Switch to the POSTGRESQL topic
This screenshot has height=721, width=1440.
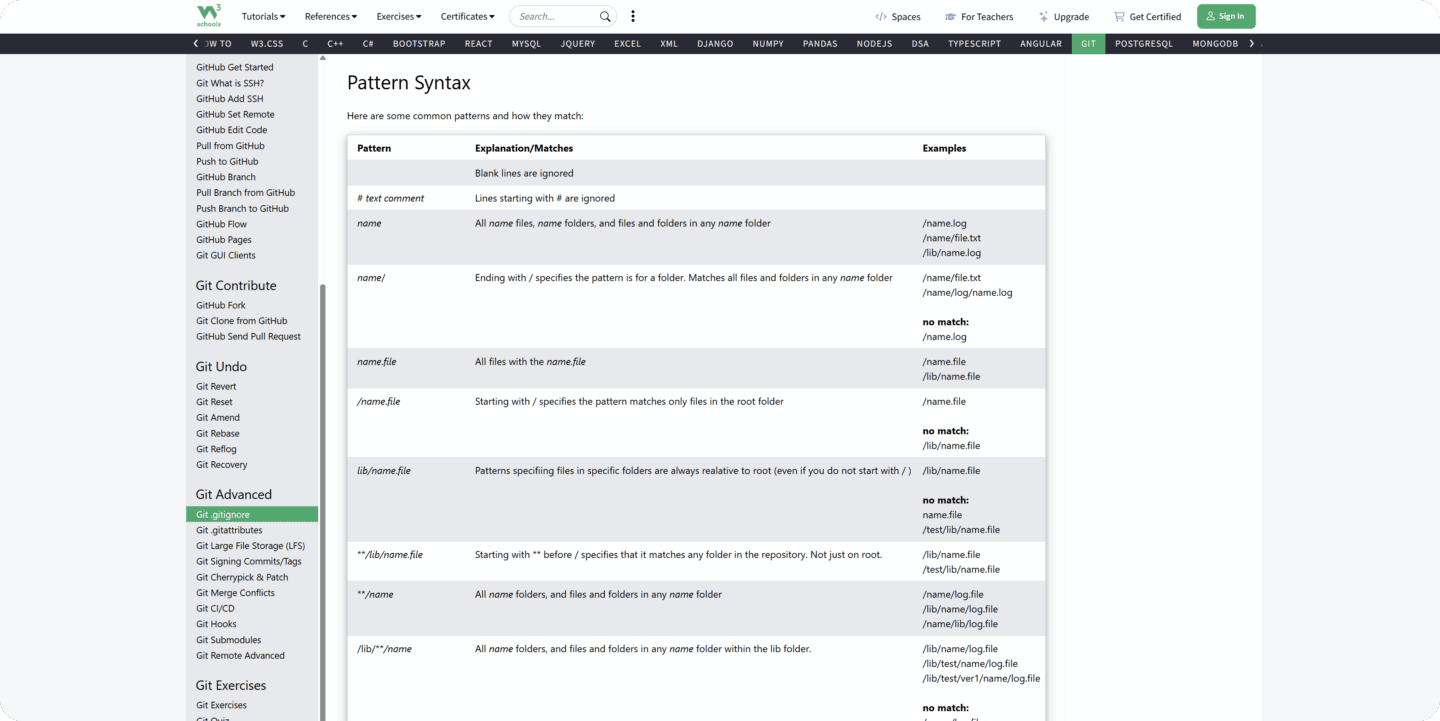point(1144,44)
